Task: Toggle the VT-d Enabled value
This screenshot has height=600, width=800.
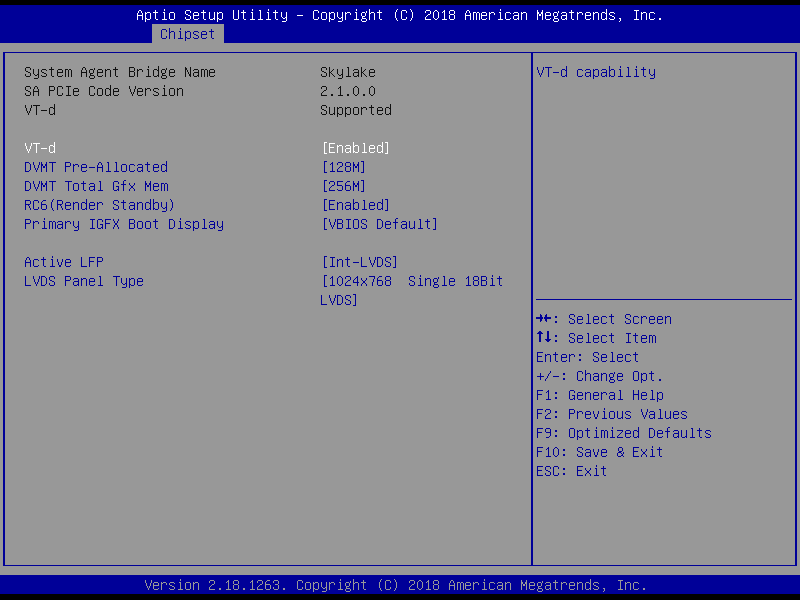Action: pos(355,148)
